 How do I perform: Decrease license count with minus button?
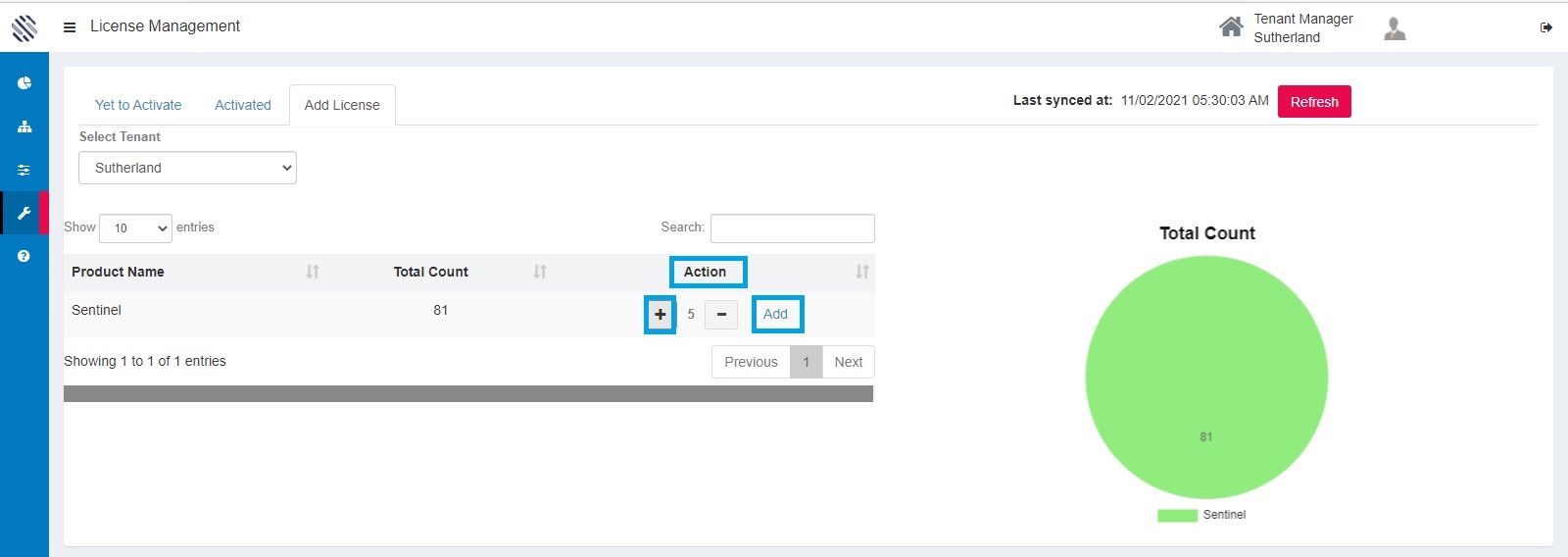[721, 315]
